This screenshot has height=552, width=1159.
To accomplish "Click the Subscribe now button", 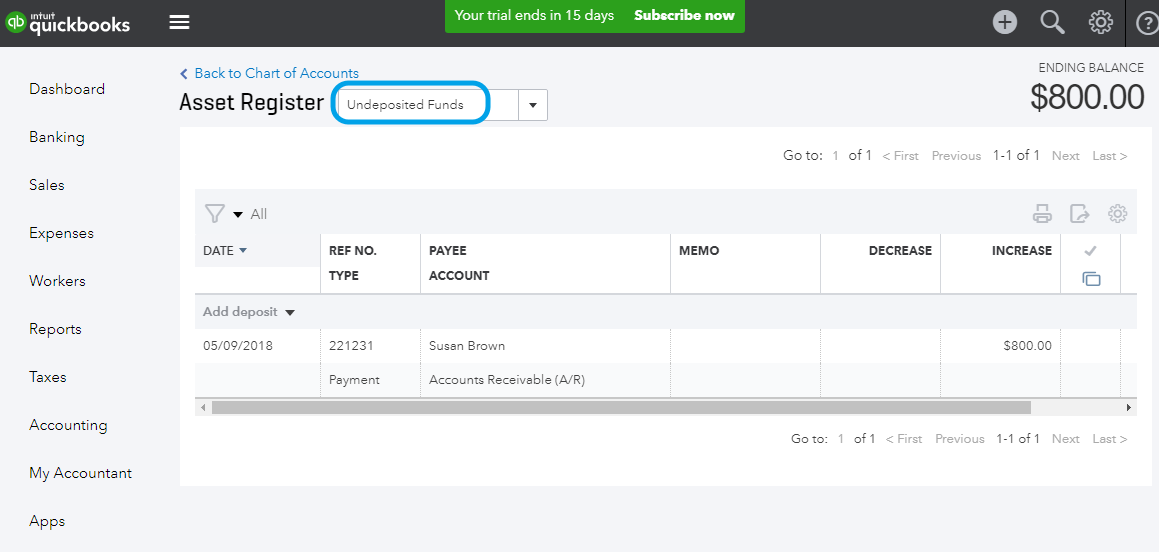I will 684,16.
